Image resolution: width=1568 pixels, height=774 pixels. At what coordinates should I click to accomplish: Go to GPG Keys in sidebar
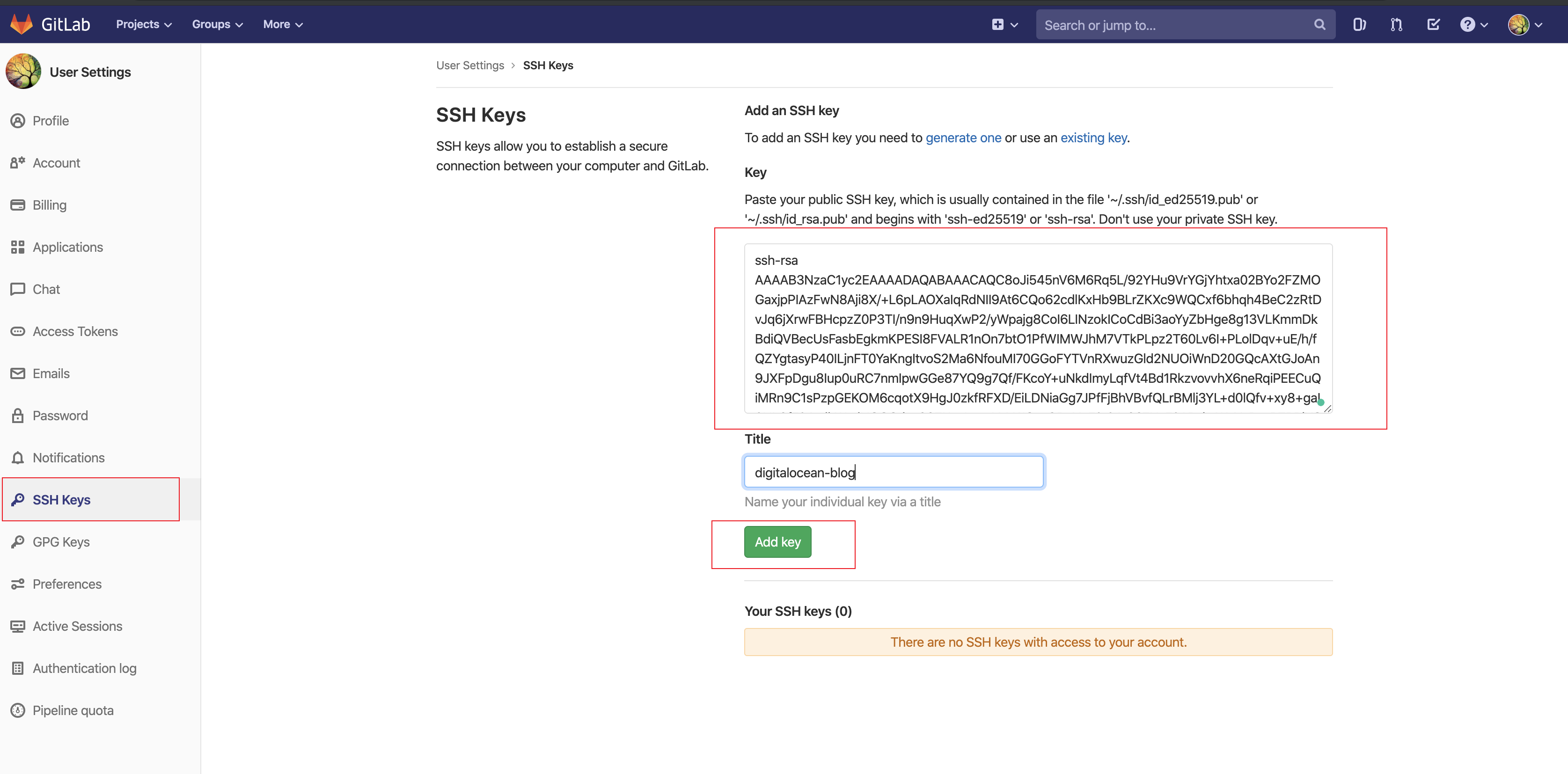61,541
